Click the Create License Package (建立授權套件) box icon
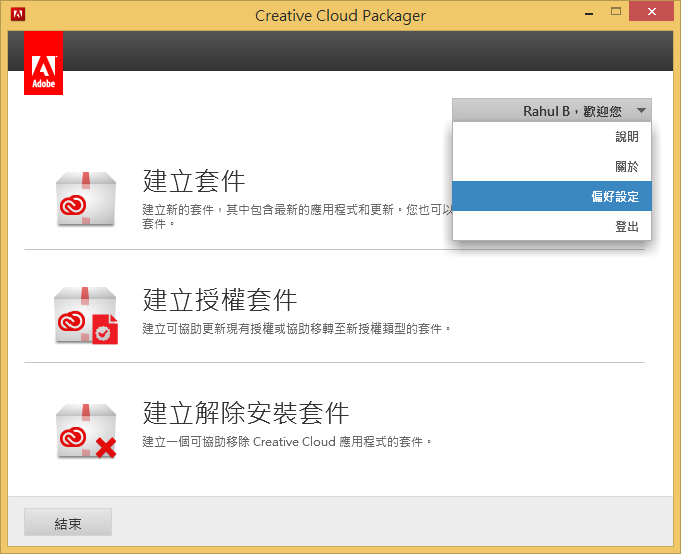Image resolution: width=681 pixels, height=554 pixels. coord(86,316)
